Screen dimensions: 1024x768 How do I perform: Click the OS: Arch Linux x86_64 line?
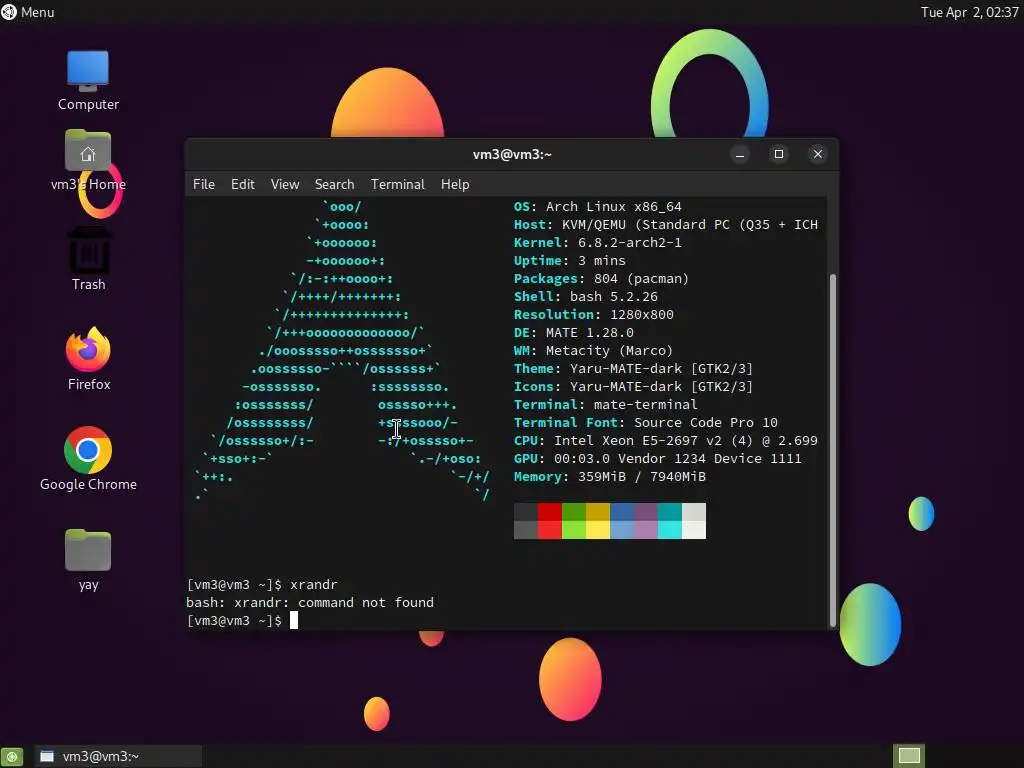(598, 206)
